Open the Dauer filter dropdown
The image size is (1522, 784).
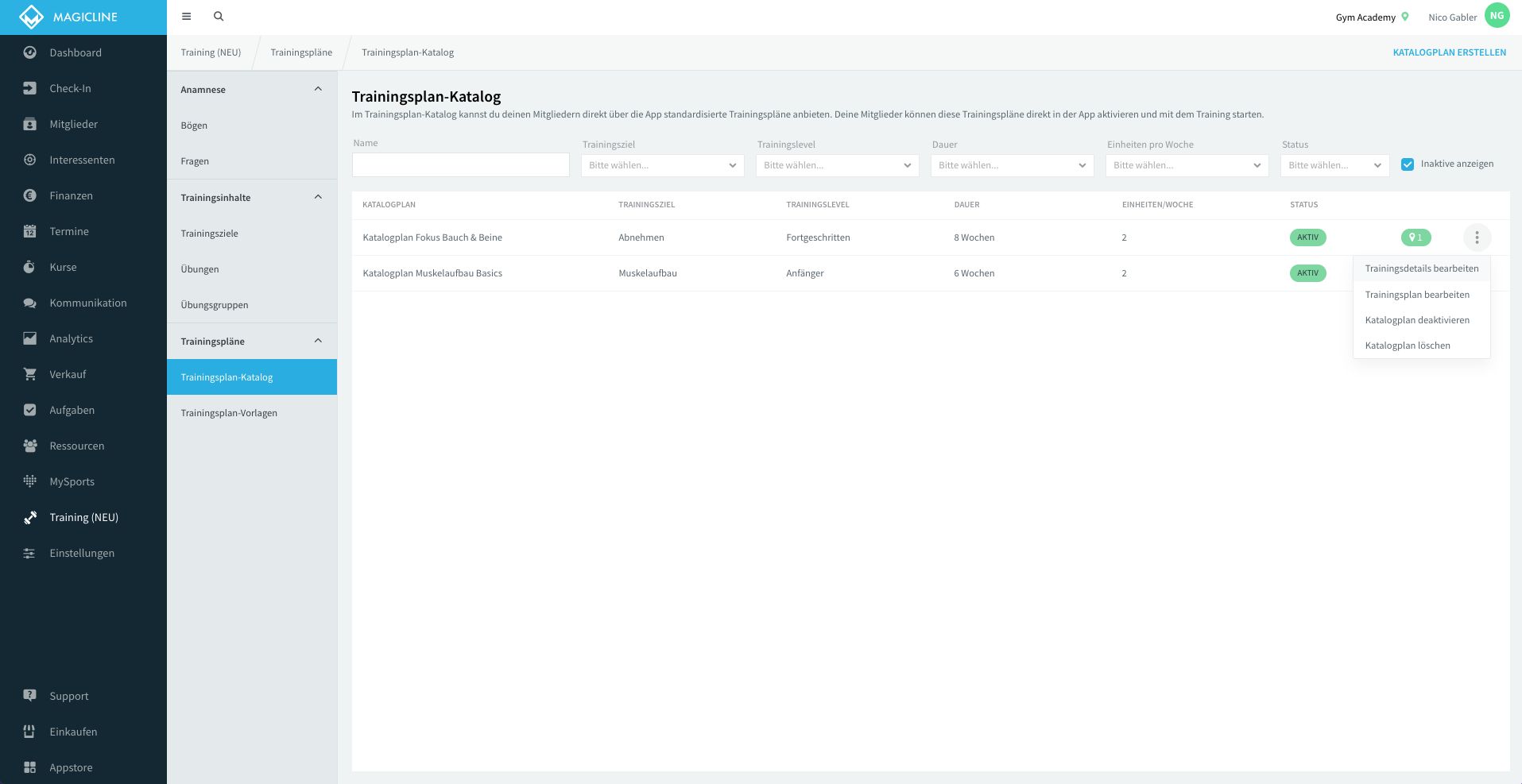point(1013,165)
